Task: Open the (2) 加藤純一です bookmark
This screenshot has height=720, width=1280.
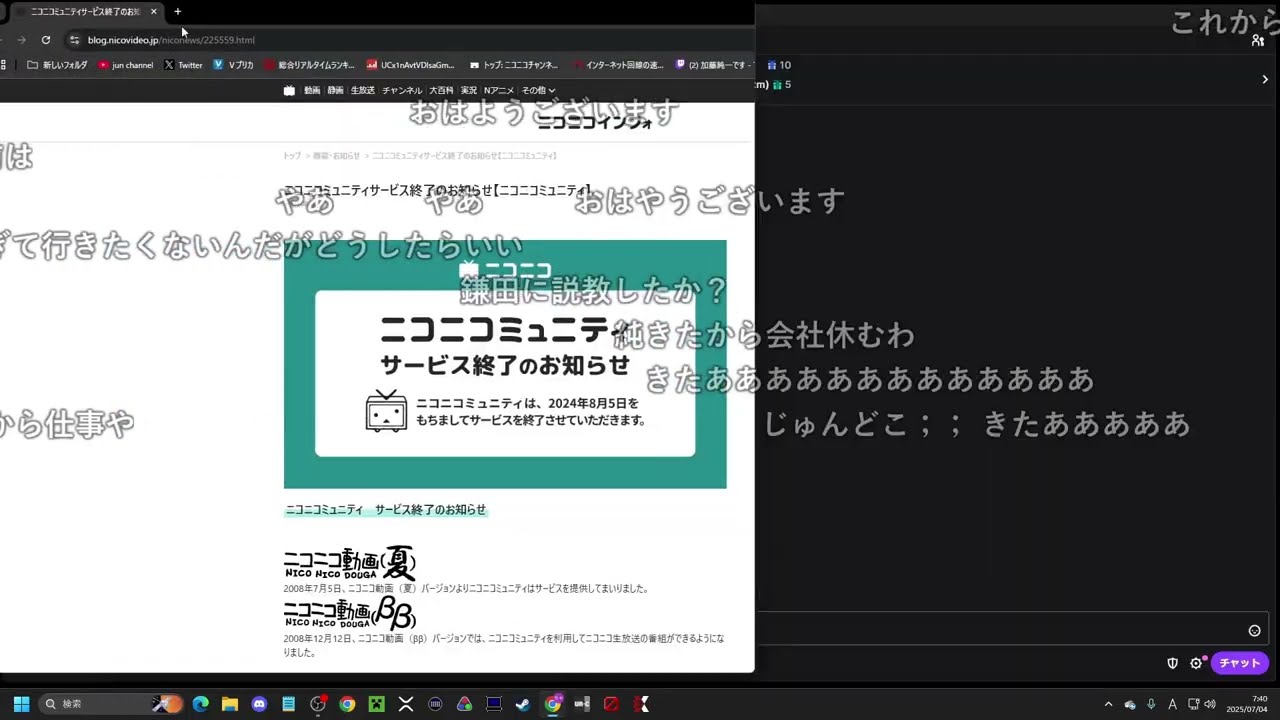Action: 714,65
